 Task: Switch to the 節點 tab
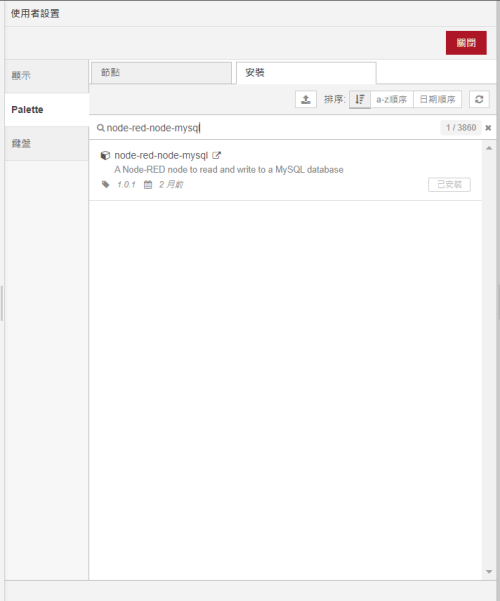(161, 72)
